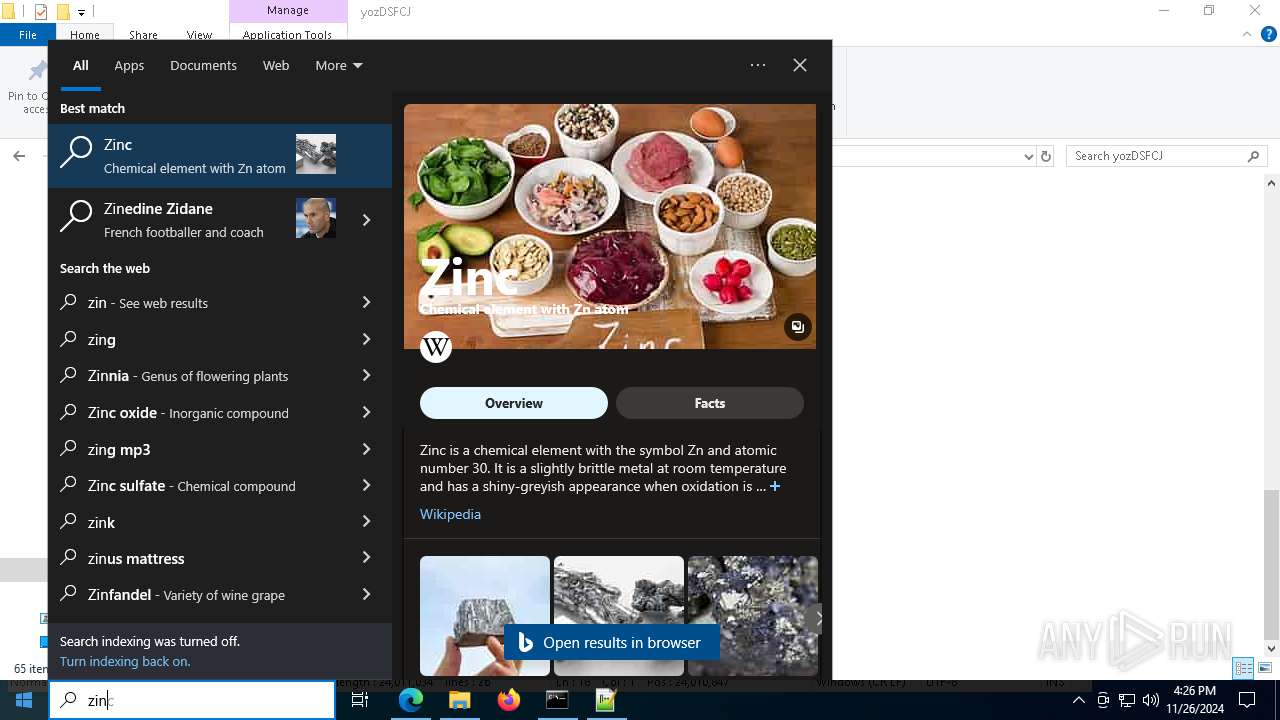Screen dimensions: 1280x720
Task: Open search options ellipsis menu
Action: [x=758, y=65]
